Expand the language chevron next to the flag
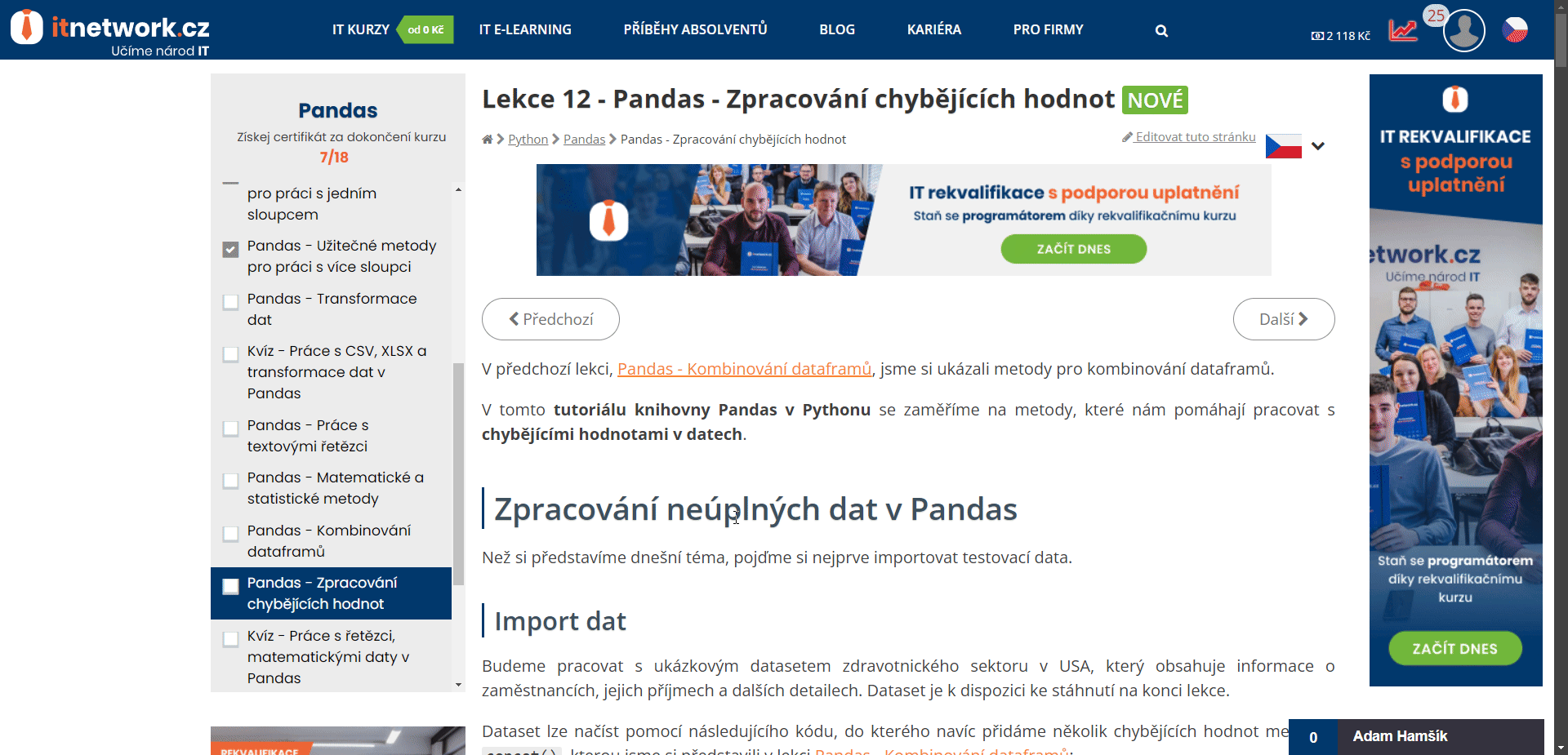 tap(1318, 146)
